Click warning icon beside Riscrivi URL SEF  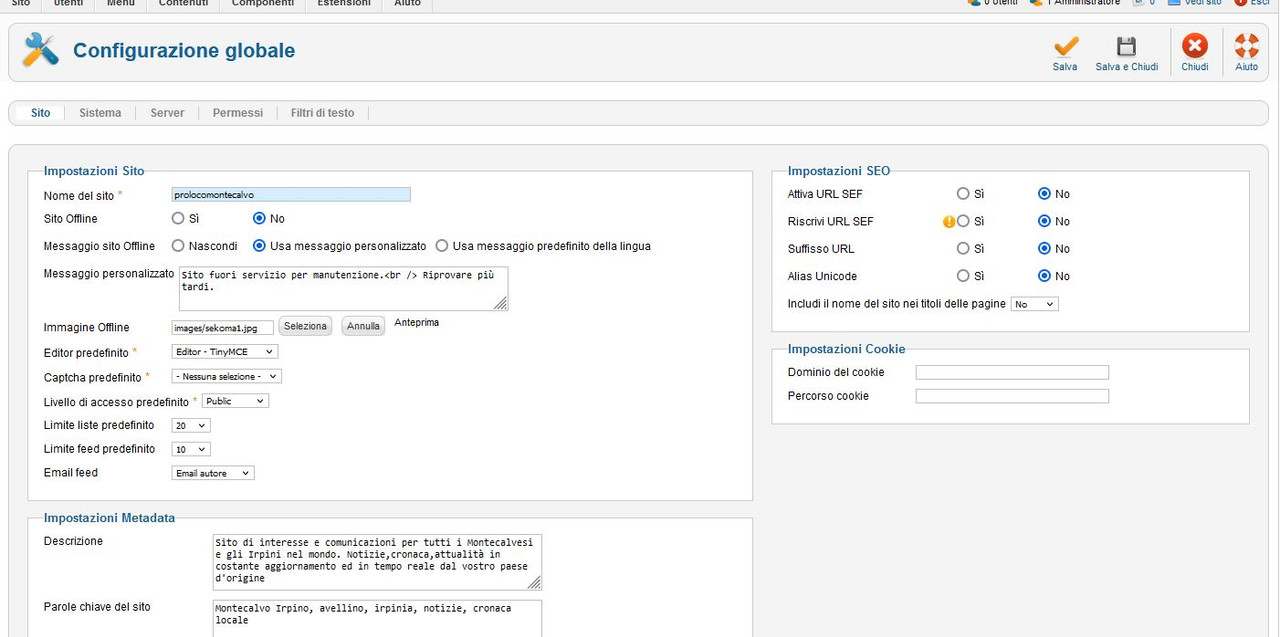(x=949, y=221)
